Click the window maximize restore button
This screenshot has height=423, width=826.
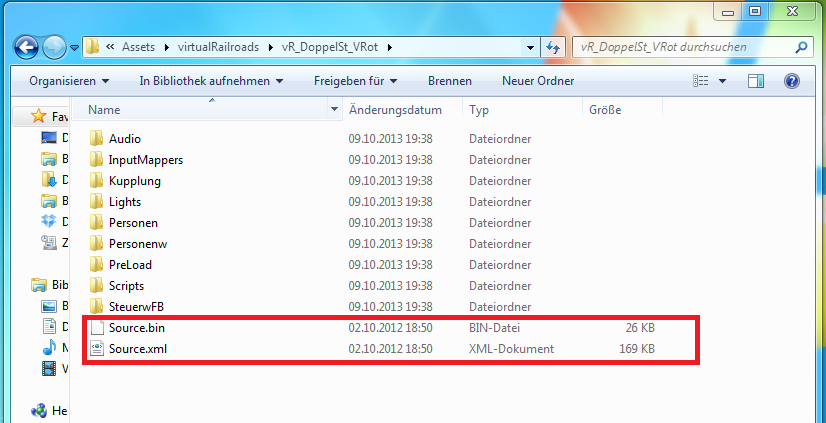click(755, 11)
